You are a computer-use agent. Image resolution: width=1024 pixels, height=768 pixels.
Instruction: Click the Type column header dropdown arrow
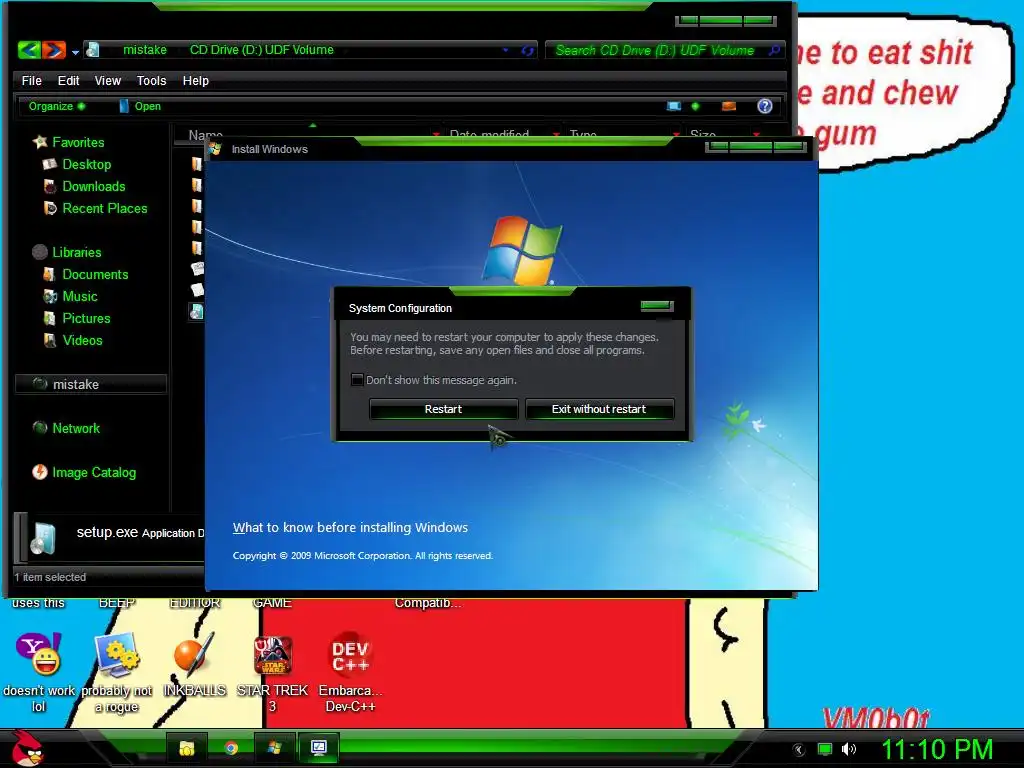point(677,134)
